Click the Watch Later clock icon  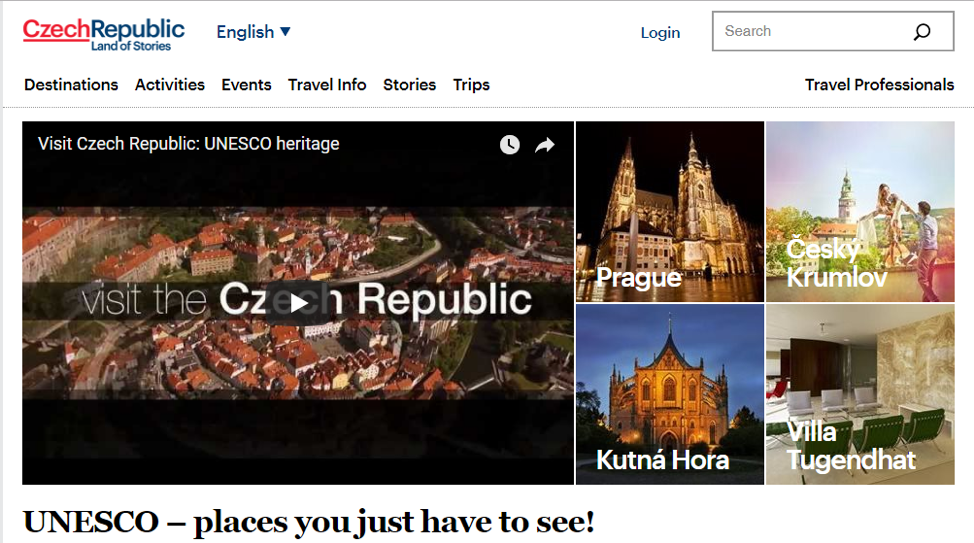509,145
